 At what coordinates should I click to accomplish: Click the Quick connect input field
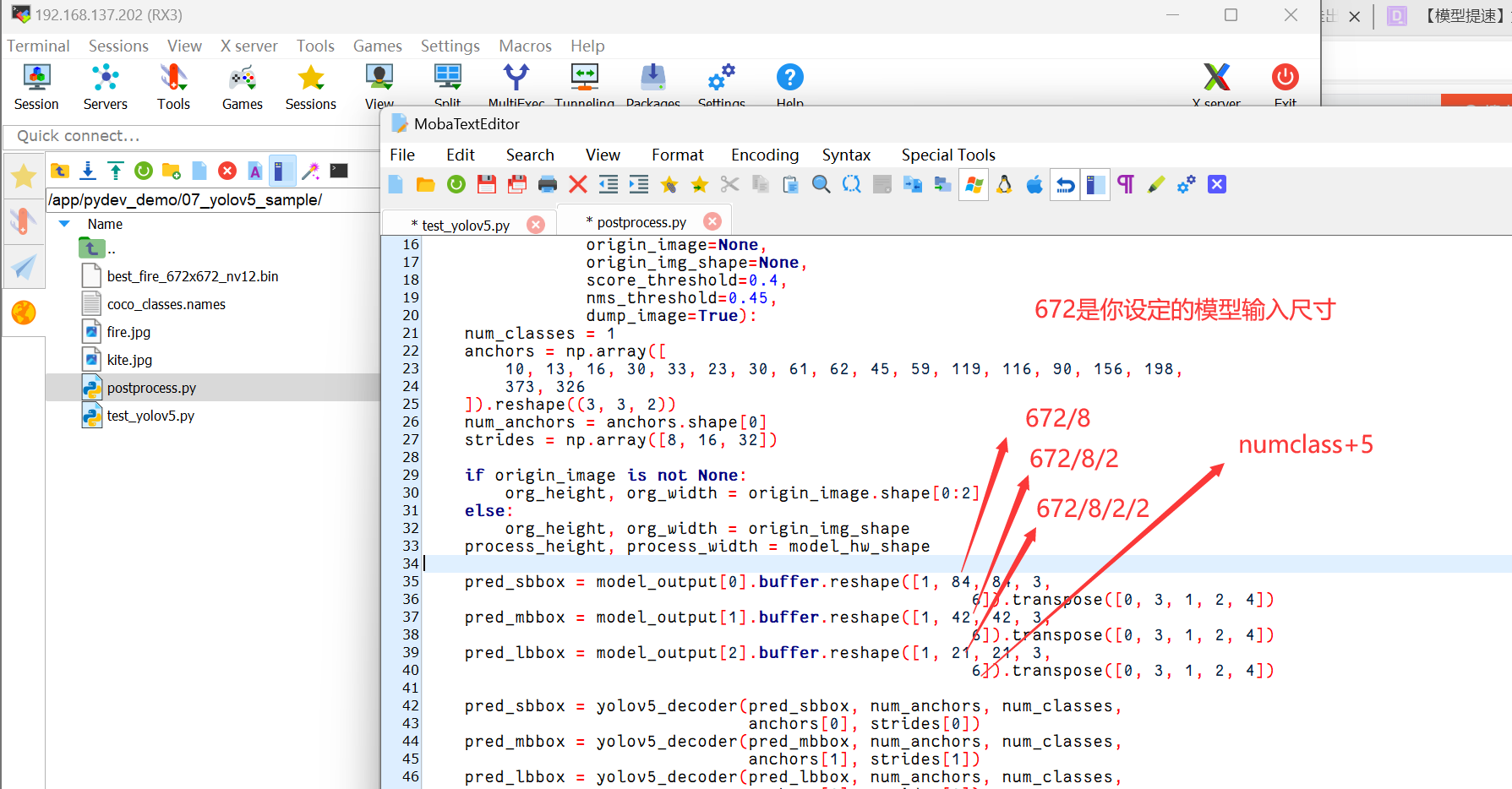coord(192,136)
